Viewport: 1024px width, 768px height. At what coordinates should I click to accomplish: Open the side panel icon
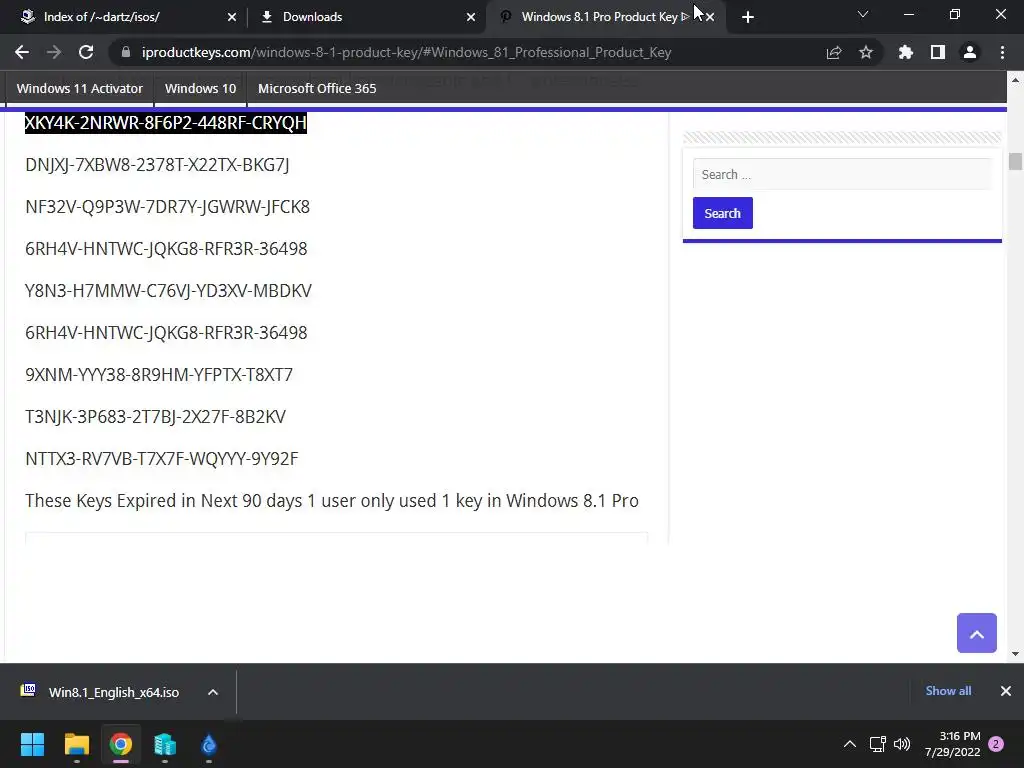coord(938,52)
